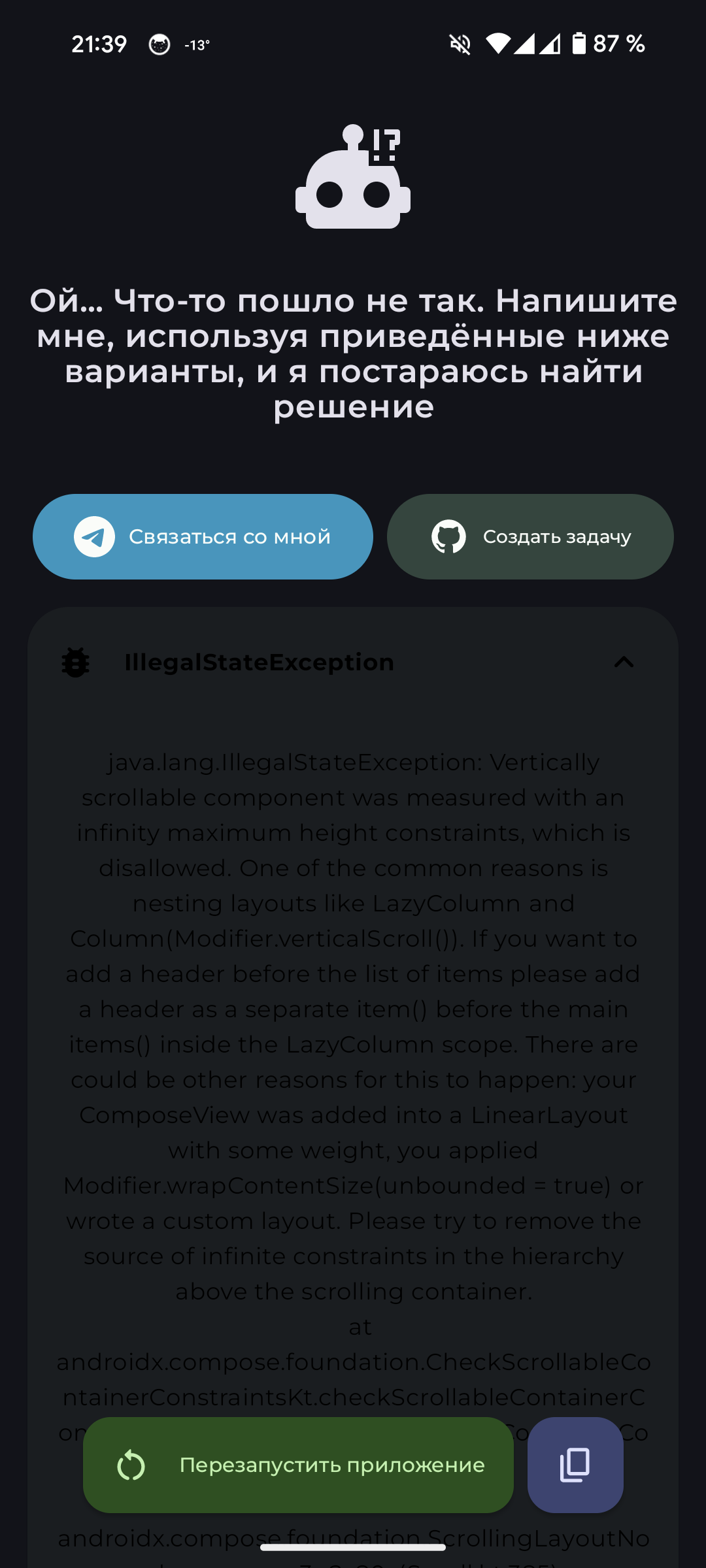
Task: Tap the home gesture bar
Action: (353, 1547)
